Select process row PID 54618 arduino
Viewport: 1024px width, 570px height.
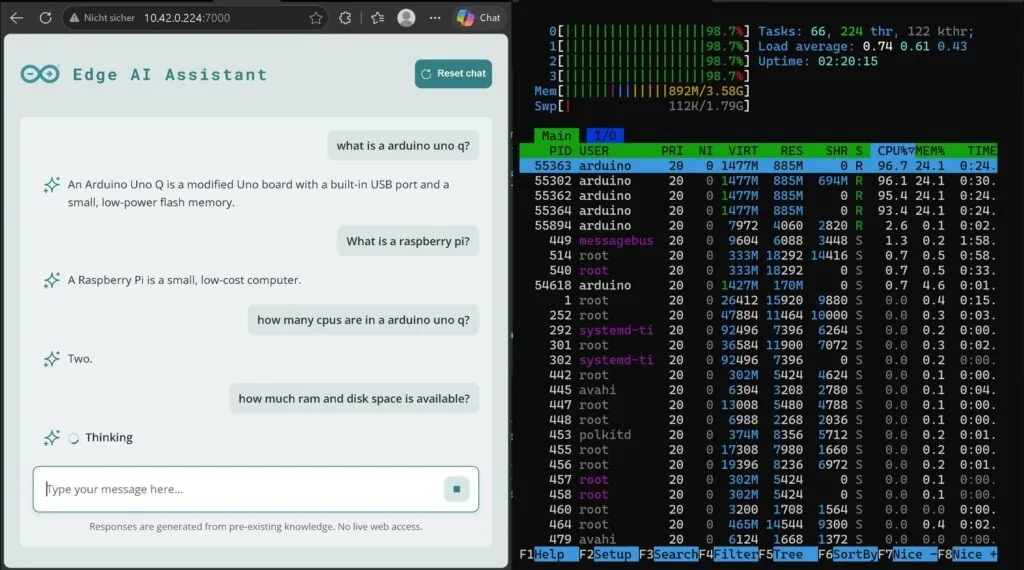pos(758,285)
